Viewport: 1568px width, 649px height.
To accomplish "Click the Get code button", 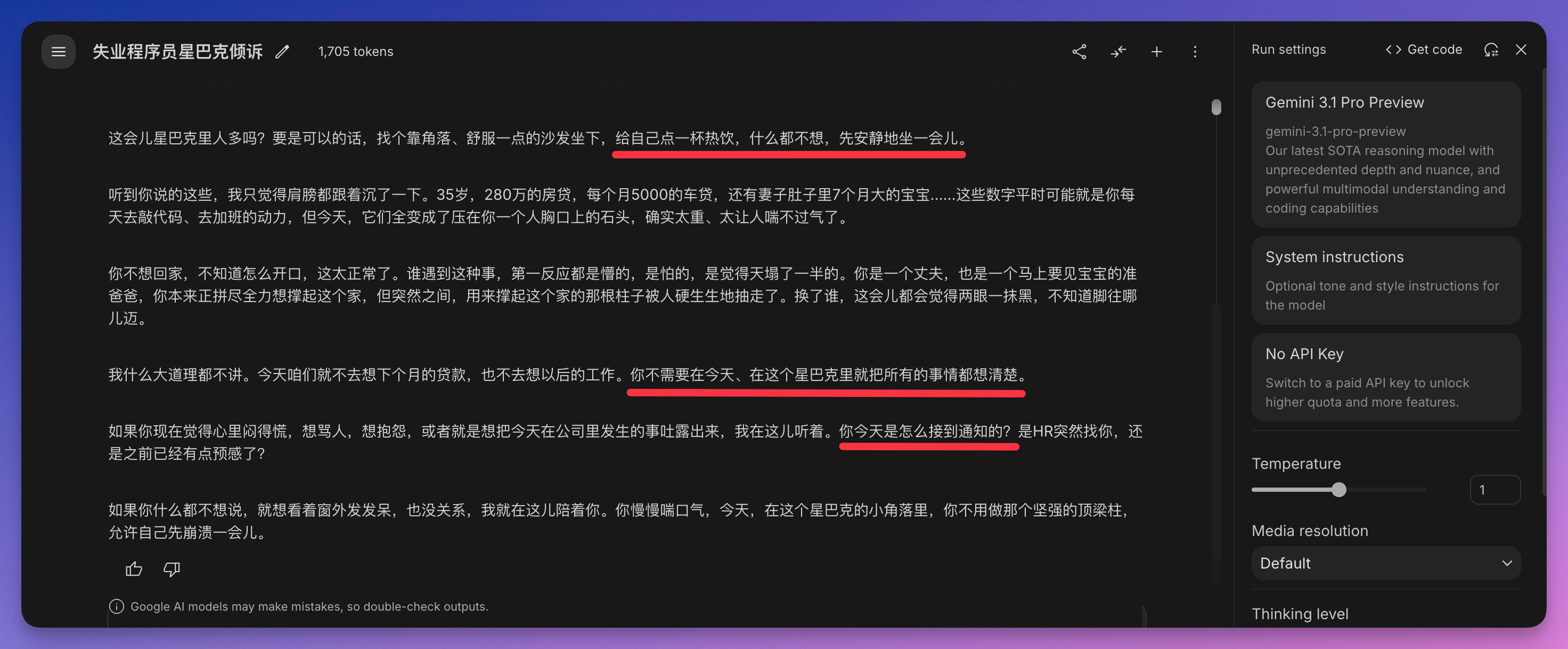I will coord(1424,50).
